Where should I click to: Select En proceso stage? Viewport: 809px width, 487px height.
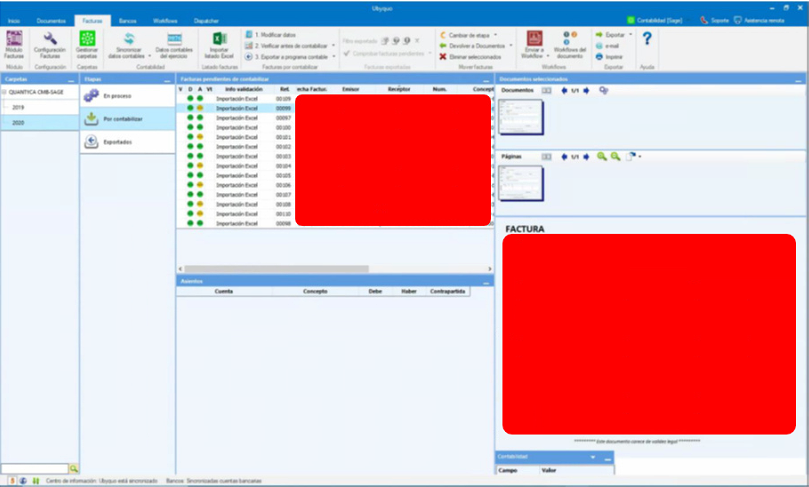(x=127, y=96)
